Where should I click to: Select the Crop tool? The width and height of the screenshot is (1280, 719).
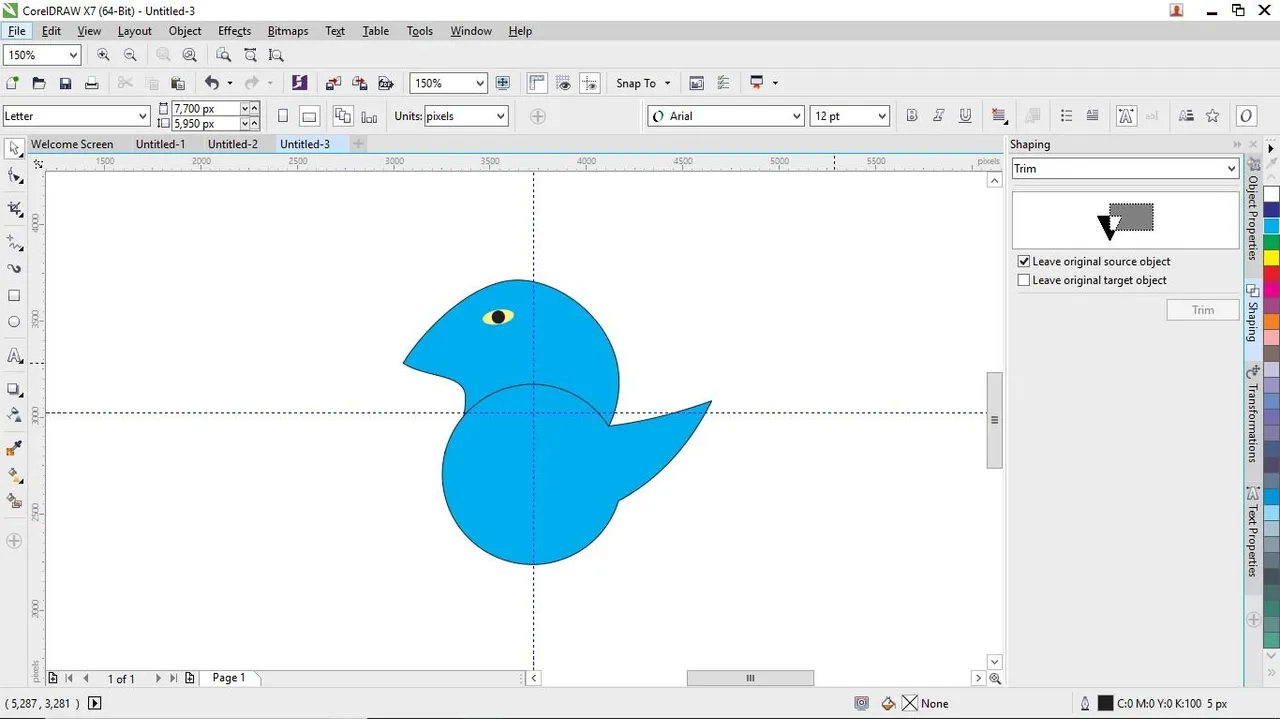pos(14,209)
